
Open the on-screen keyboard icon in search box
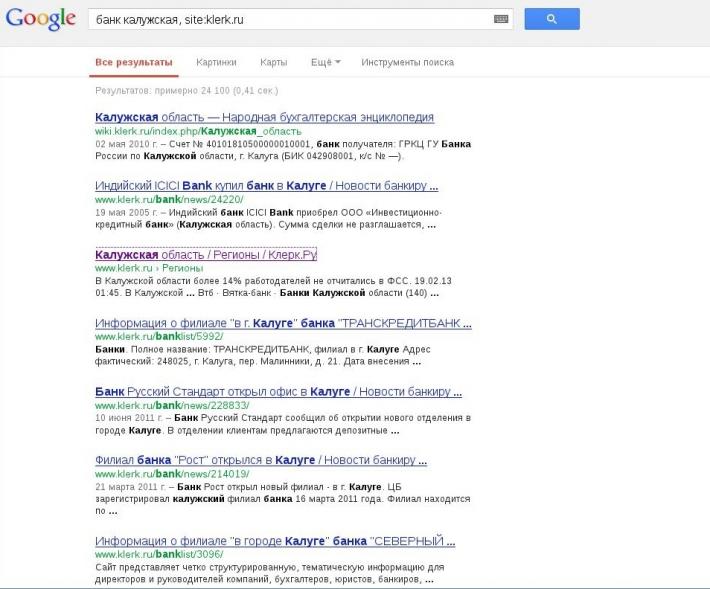click(501, 19)
